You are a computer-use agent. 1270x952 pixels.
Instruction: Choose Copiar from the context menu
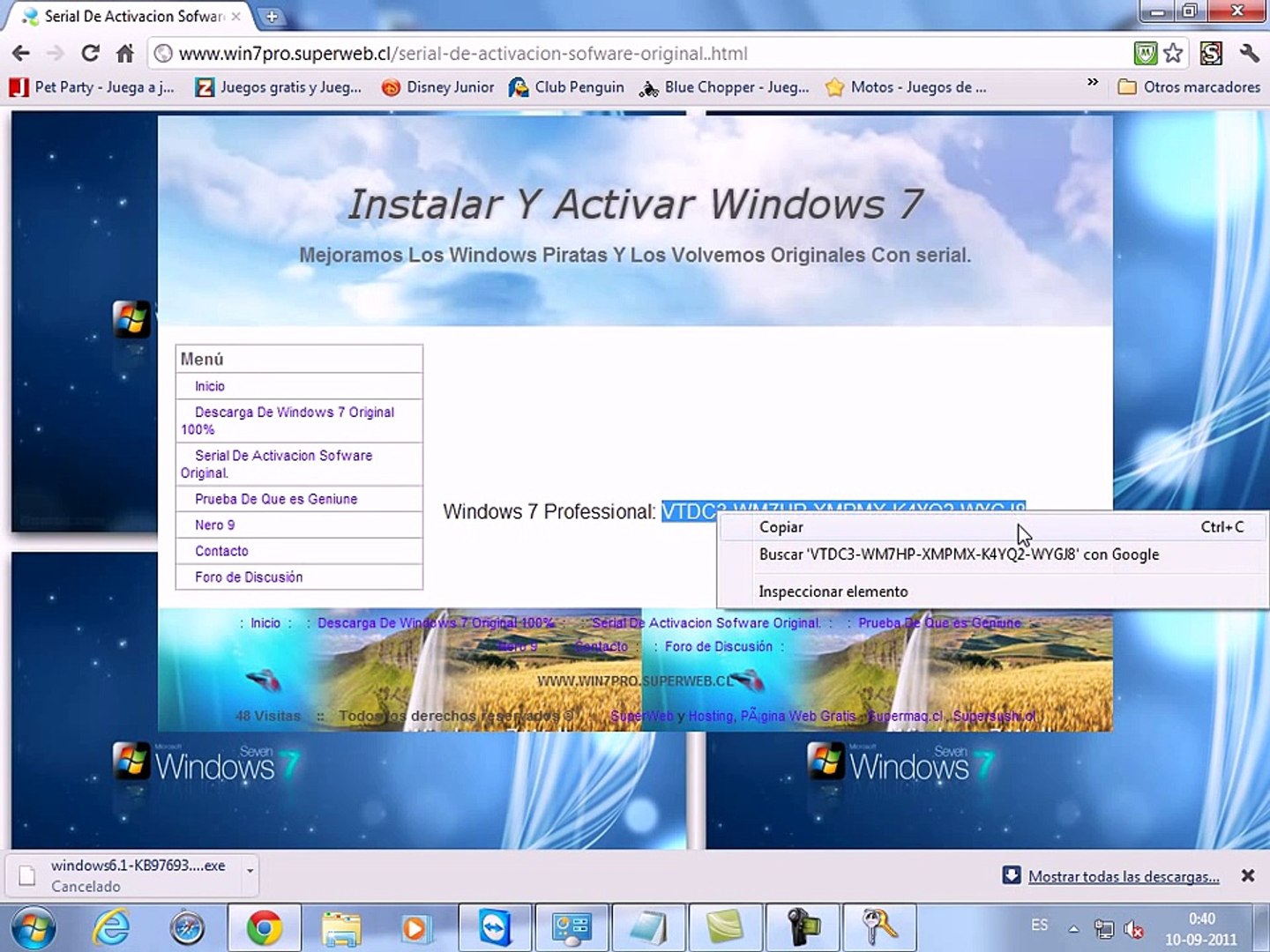[993, 527]
